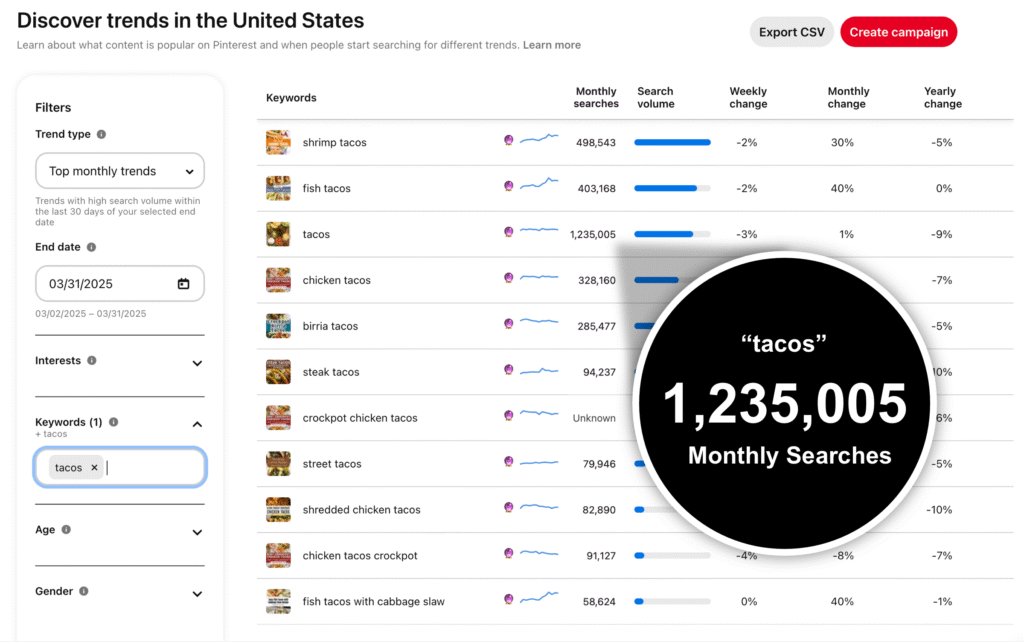Click the info icon beside Age

pyautogui.click(x=66, y=530)
